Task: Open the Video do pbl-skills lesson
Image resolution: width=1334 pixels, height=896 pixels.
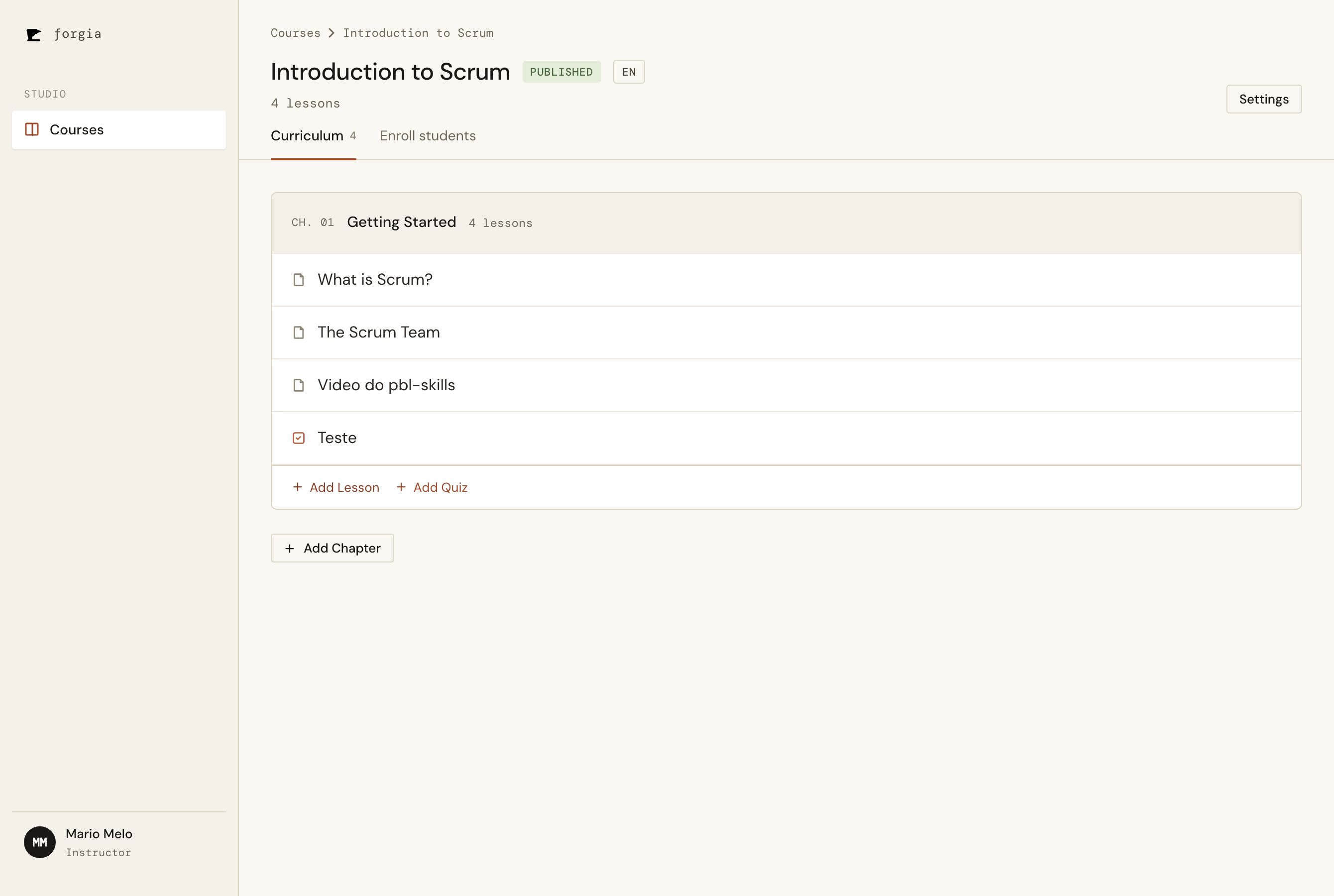Action: pos(786,385)
